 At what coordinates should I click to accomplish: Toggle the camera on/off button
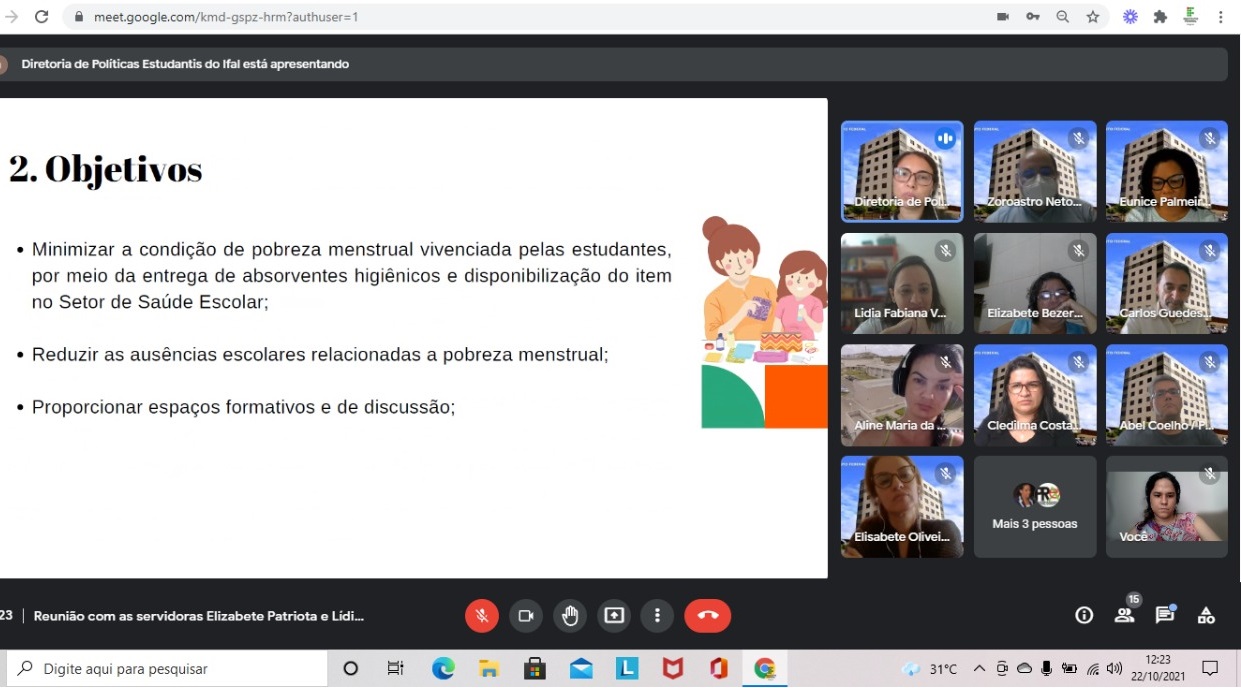[x=526, y=616]
